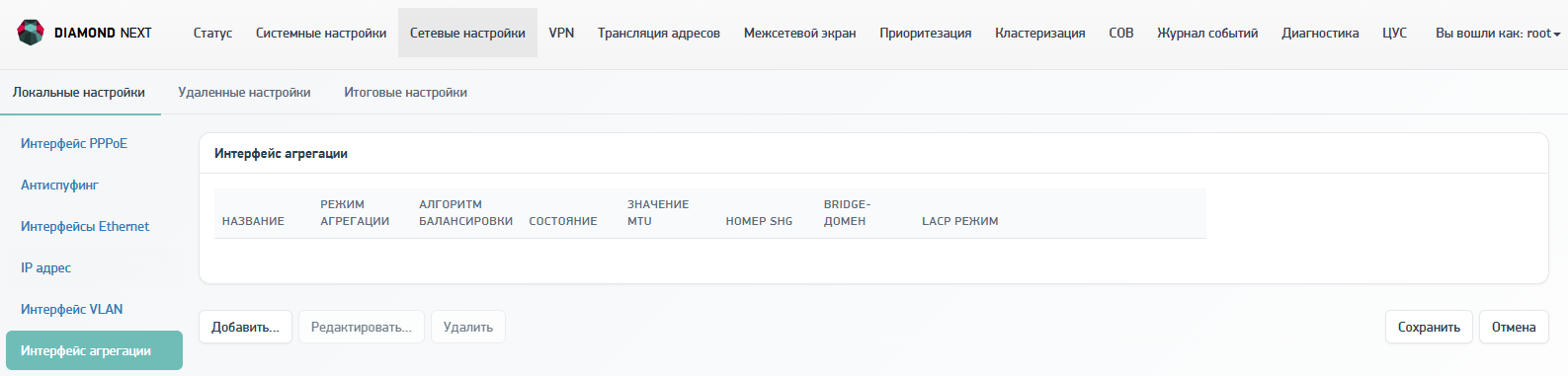
Task: Open Диагностика menu
Action: pyautogui.click(x=1320, y=33)
